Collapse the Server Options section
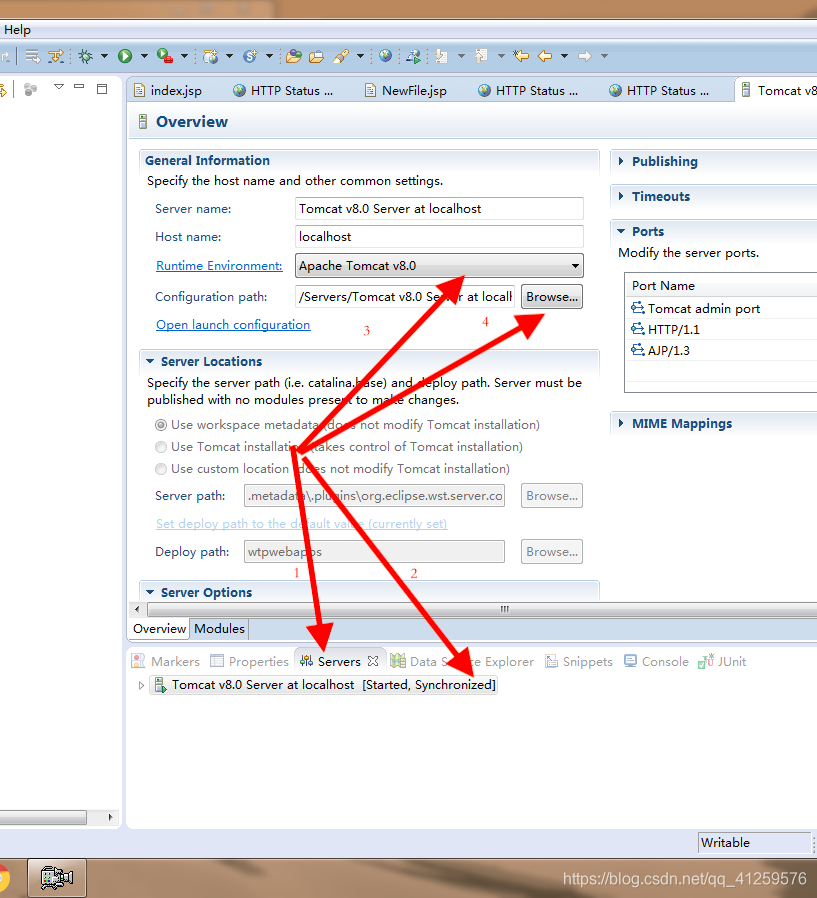 coord(150,592)
